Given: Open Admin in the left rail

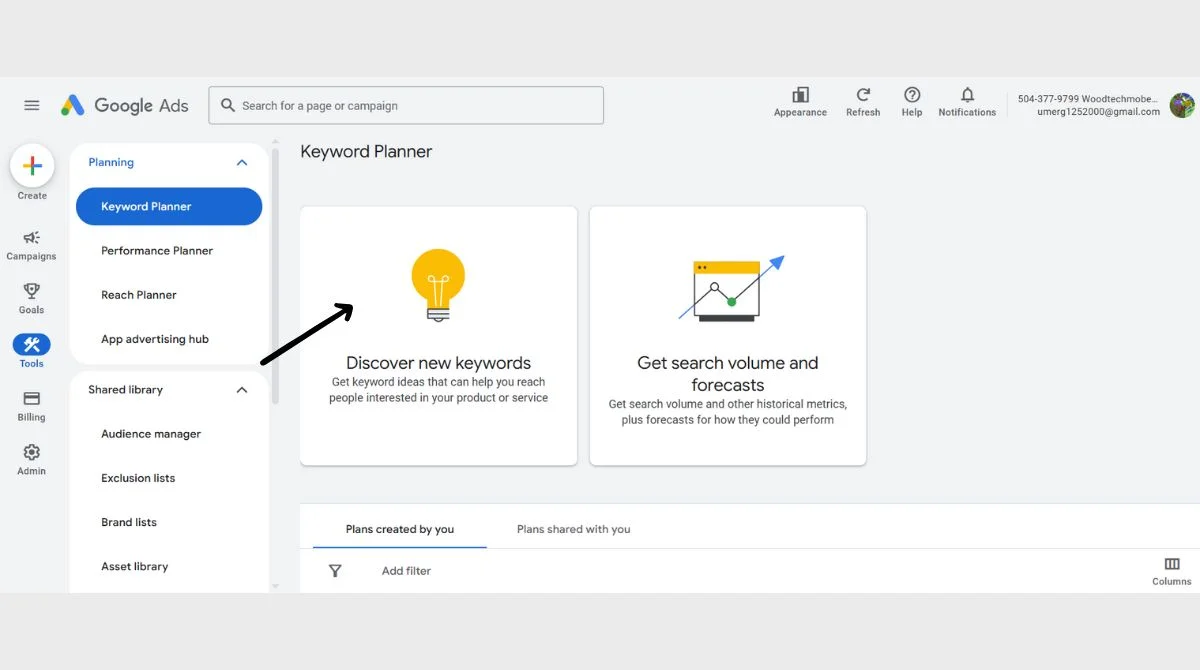Looking at the screenshot, I should (32, 459).
